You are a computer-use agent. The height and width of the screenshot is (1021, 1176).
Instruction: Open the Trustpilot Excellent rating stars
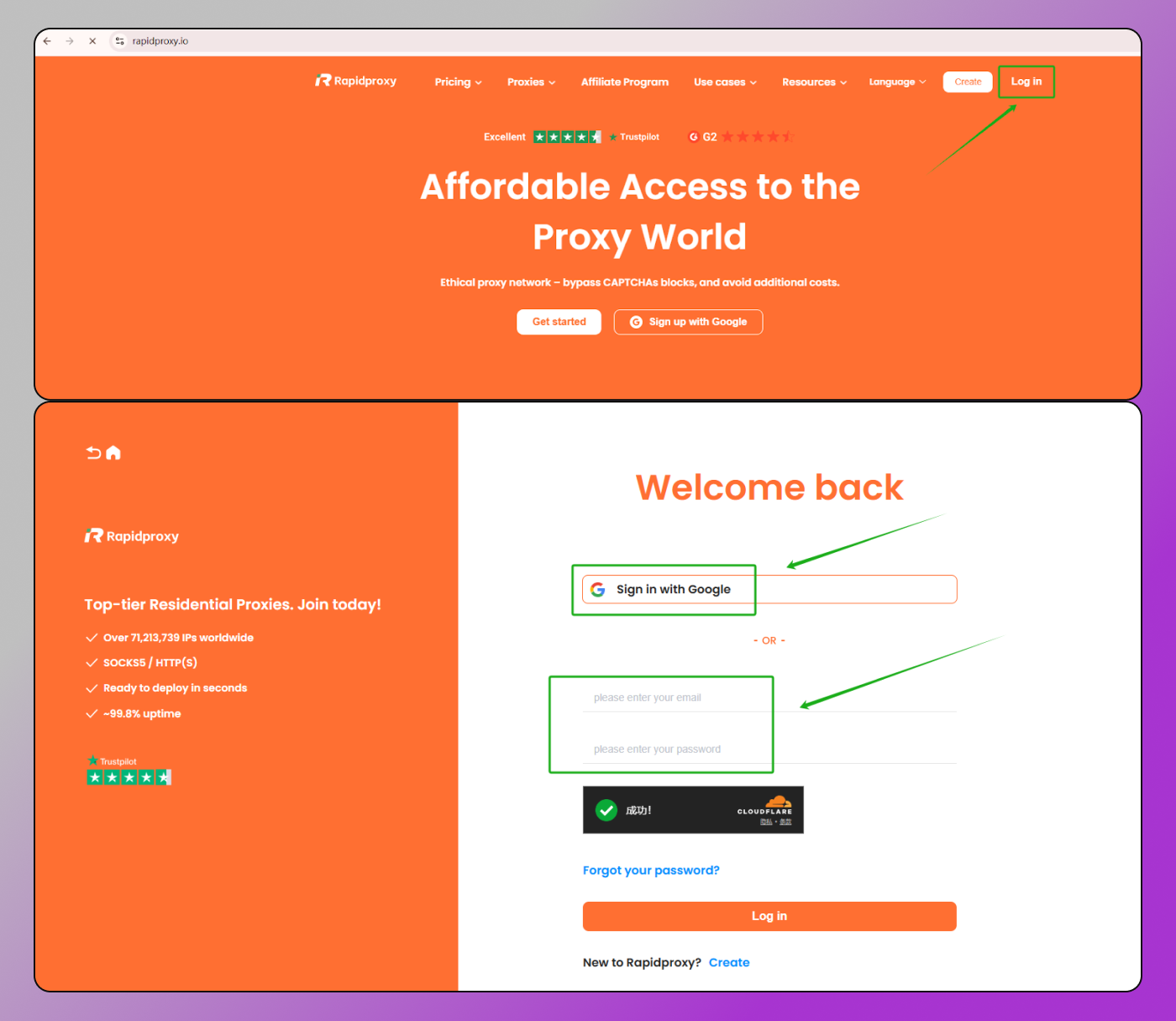click(x=567, y=136)
